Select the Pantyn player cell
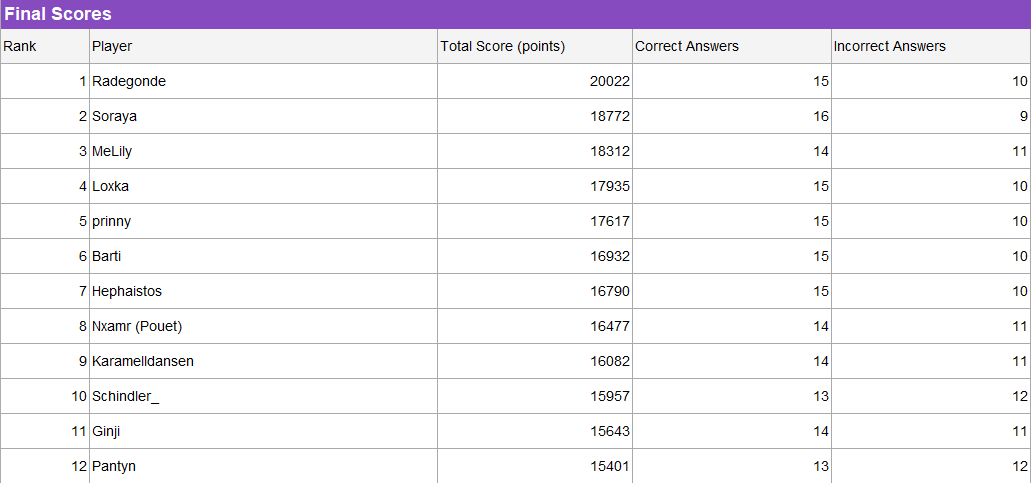 [x=263, y=466]
